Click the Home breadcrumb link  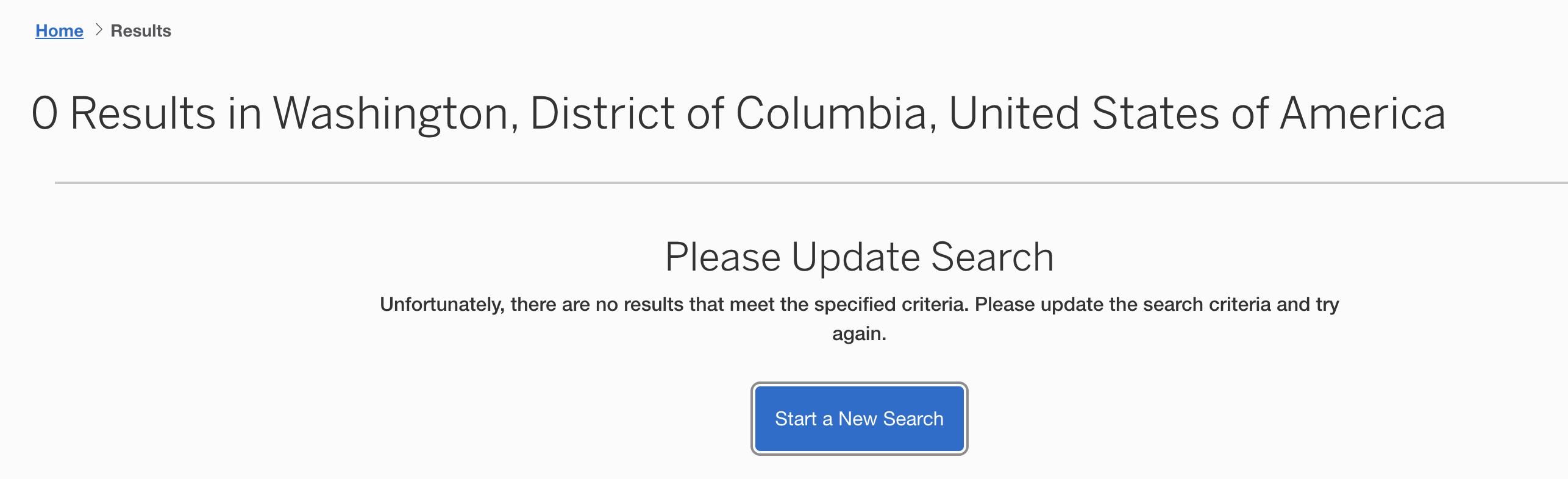59,31
